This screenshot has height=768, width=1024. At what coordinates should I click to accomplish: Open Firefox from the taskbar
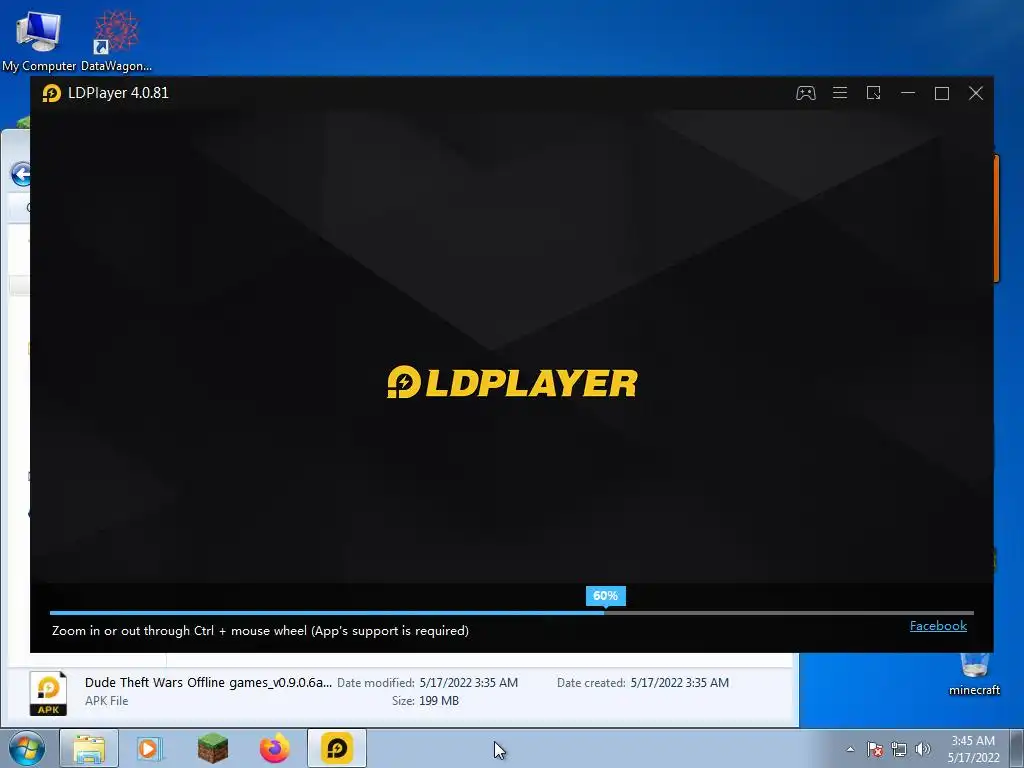(x=275, y=748)
